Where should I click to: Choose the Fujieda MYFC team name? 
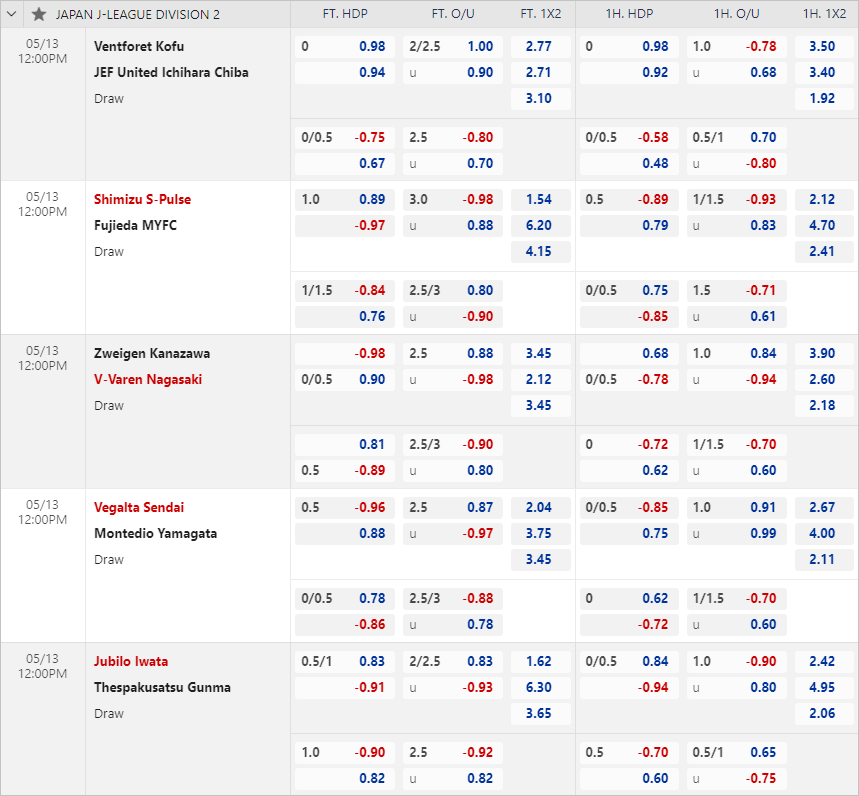coord(135,225)
